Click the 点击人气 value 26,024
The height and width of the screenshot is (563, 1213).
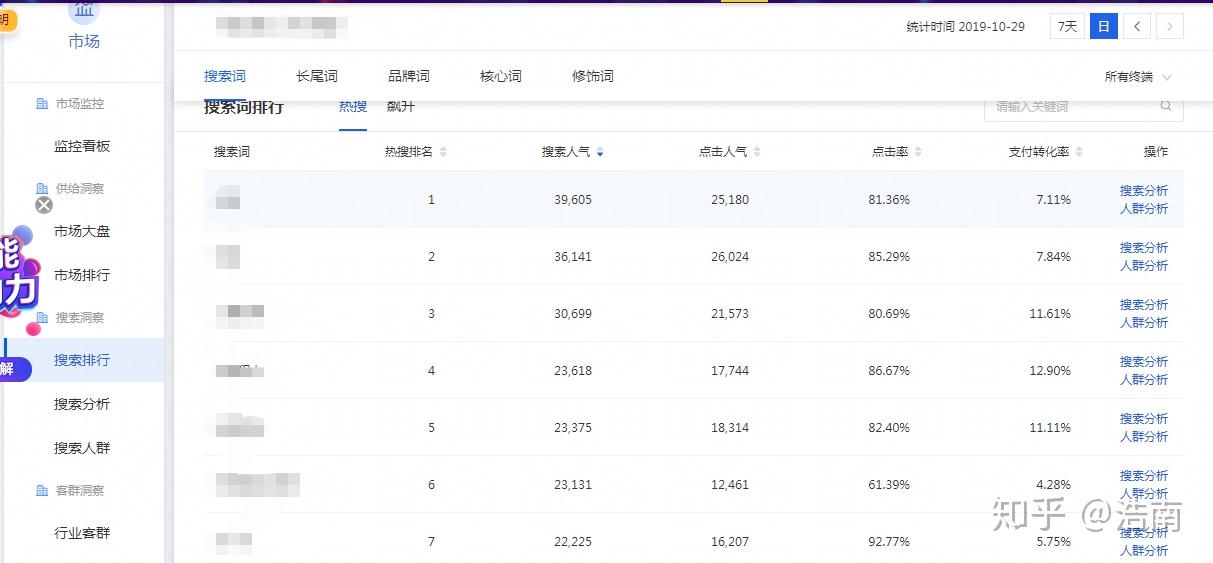[x=730, y=257]
